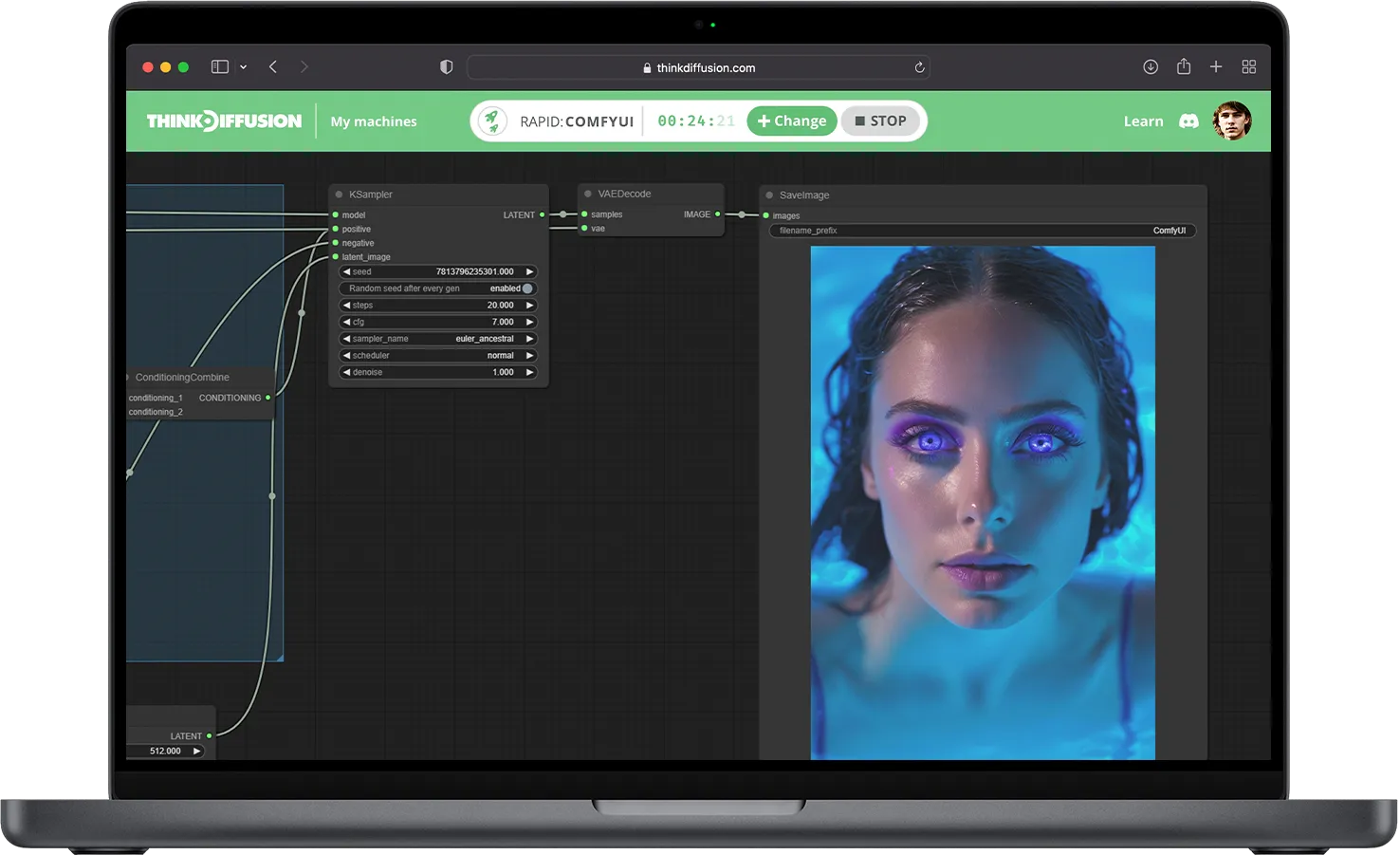Image resolution: width=1400 pixels, height=855 pixels.
Task: Show the tab overview grid icon
Action: pos(1249,66)
